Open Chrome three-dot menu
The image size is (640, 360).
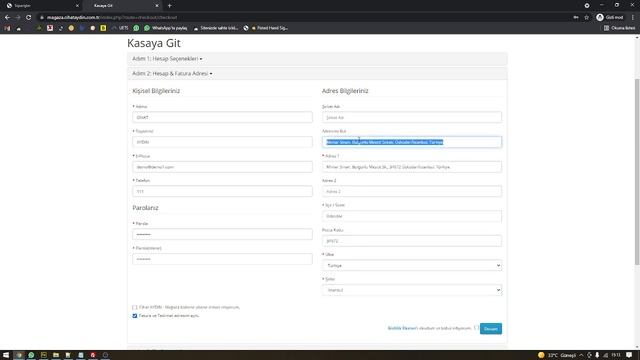[633, 18]
